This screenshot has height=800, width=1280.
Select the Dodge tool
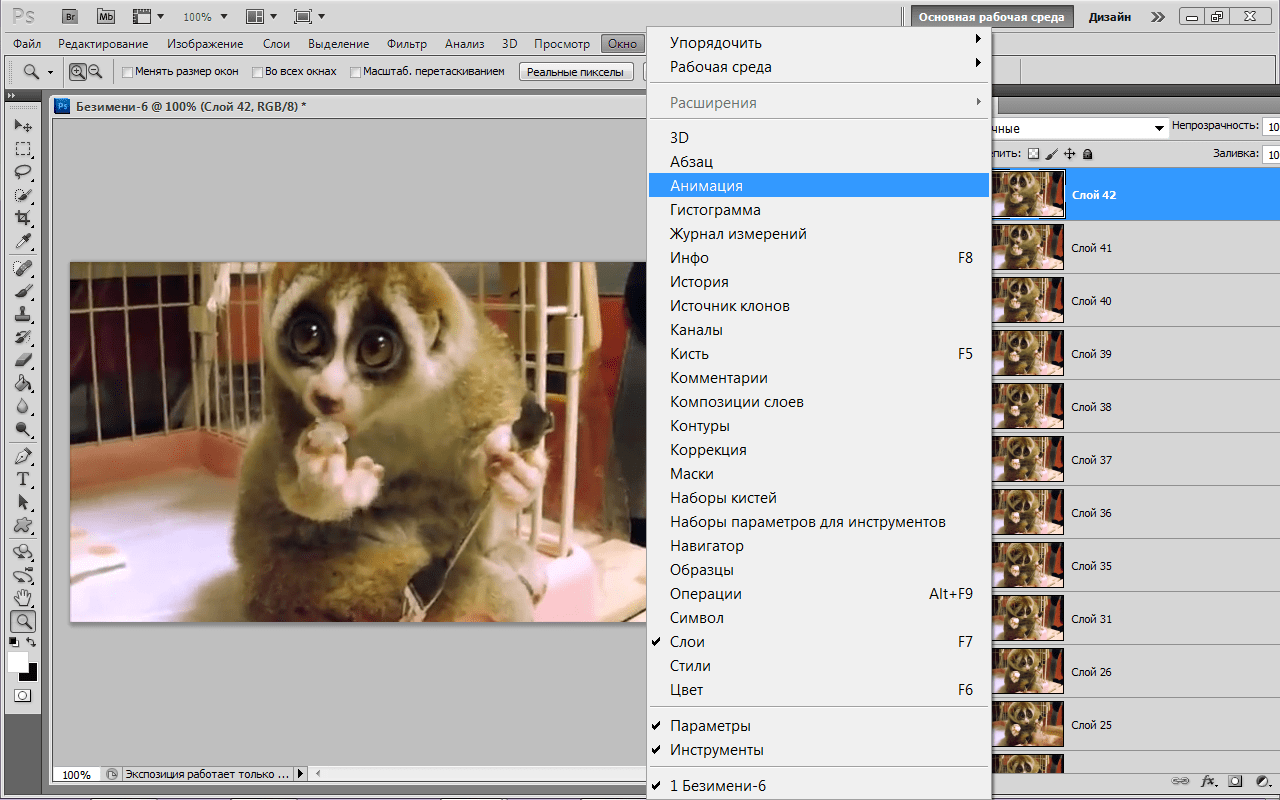(x=22, y=429)
